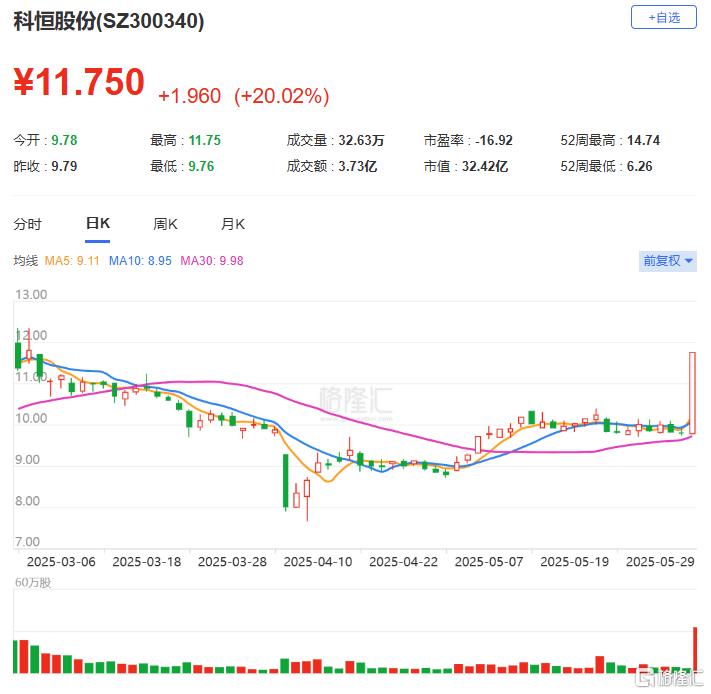Click the 2025-03-18 date axis label
The height and width of the screenshot is (694, 711).
(x=146, y=562)
